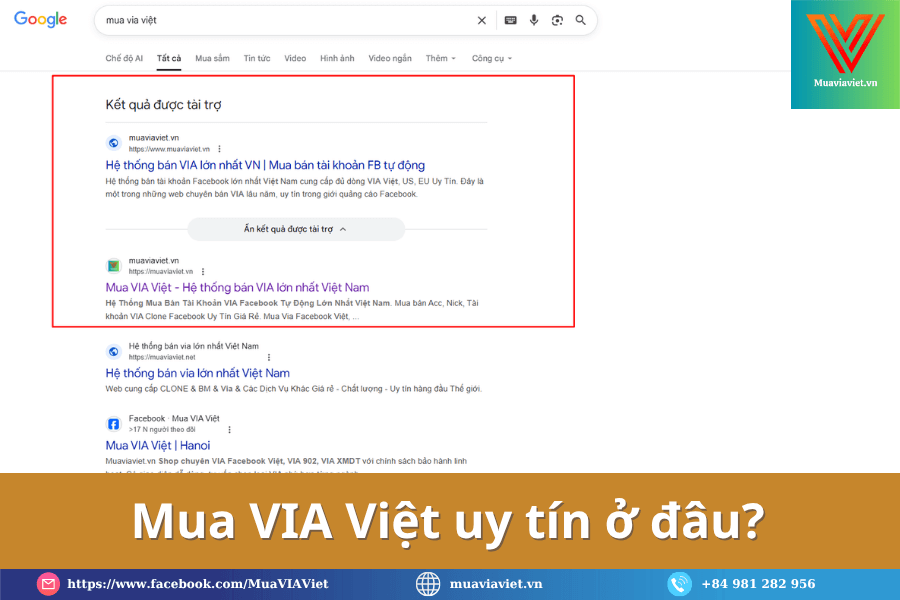Open options menu beside www.muaviaviet.vn ad

click(219, 149)
